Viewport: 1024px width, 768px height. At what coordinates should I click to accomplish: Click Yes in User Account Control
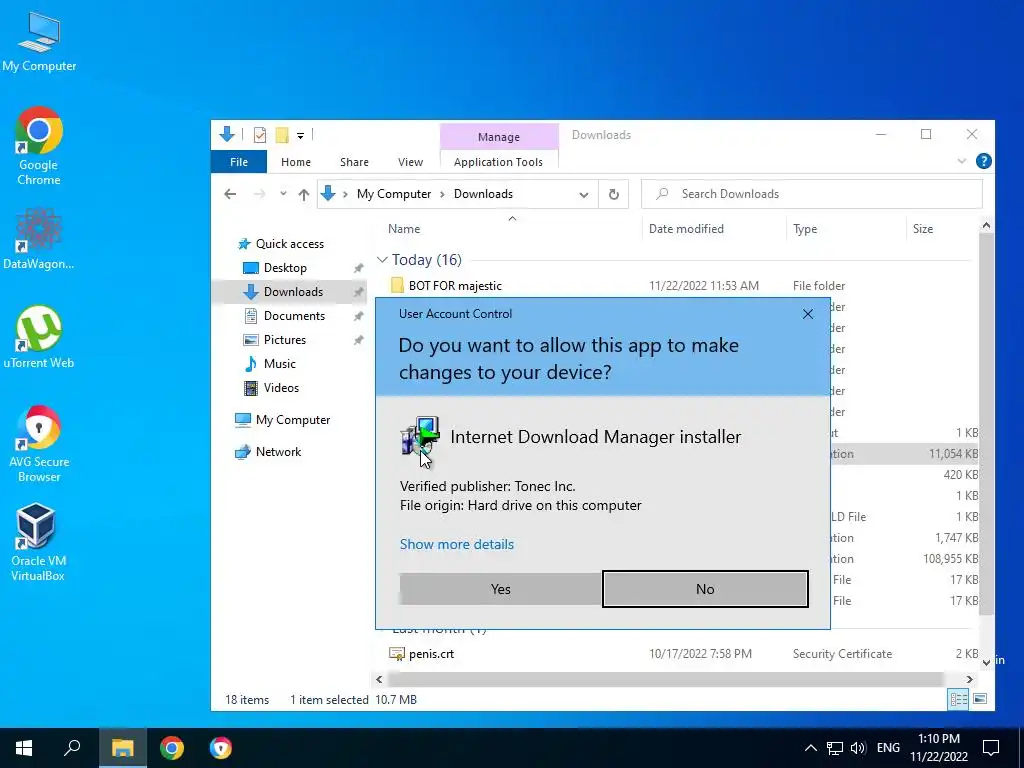pyautogui.click(x=500, y=589)
